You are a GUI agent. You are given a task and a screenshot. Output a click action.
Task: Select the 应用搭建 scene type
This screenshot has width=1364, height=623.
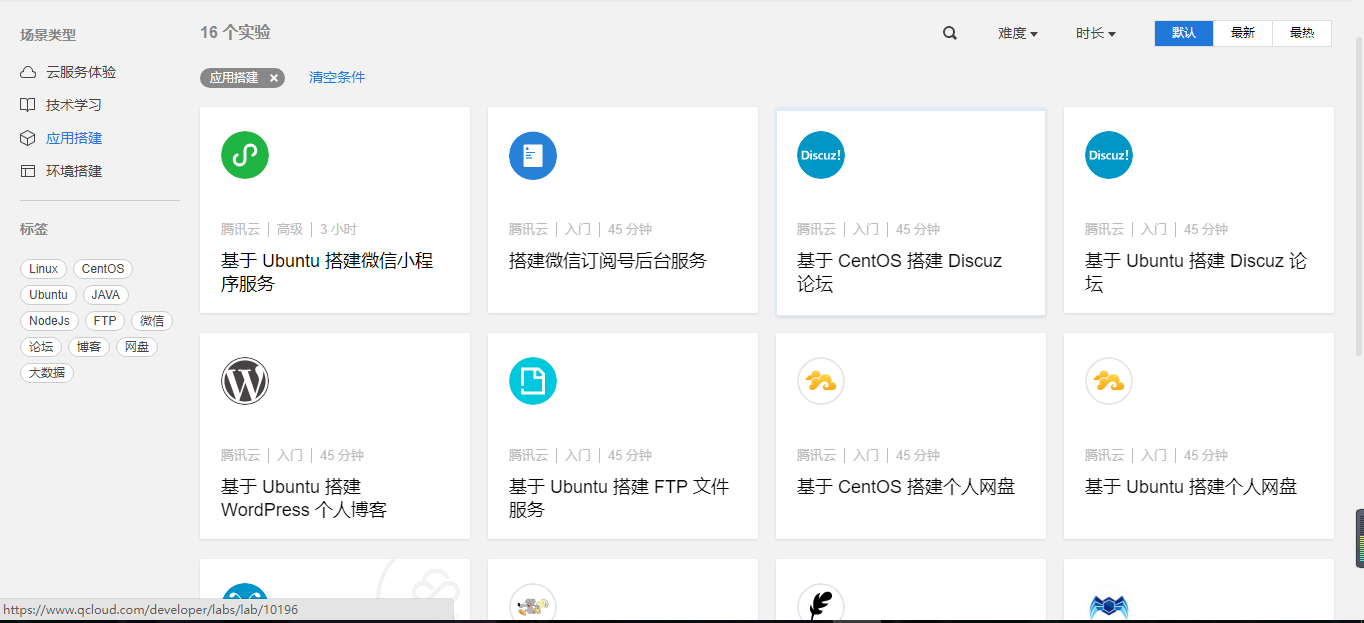pos(74,138)
